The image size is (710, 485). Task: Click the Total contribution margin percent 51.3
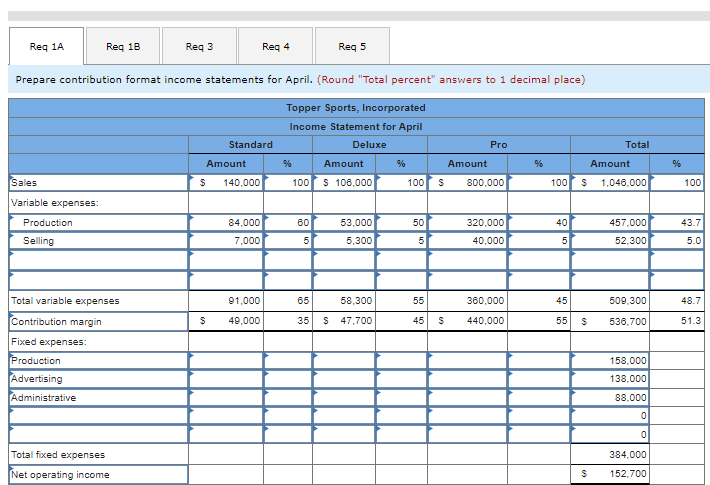click(x=677, y=321)
